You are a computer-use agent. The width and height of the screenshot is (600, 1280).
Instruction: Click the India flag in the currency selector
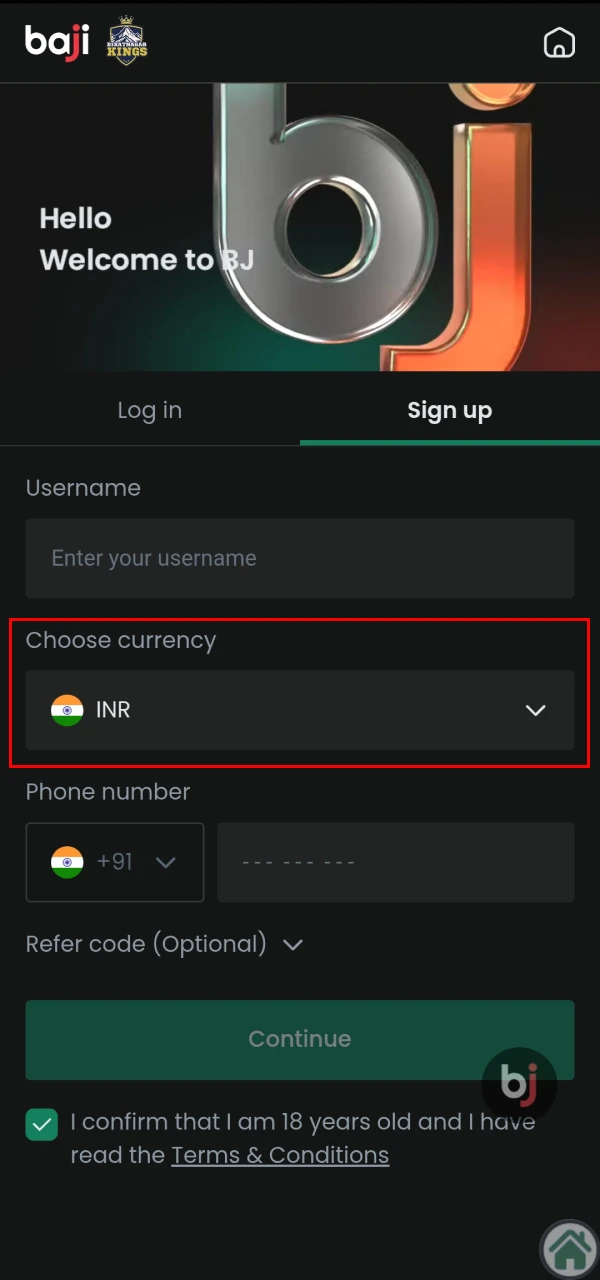click(x=66, y=710)
